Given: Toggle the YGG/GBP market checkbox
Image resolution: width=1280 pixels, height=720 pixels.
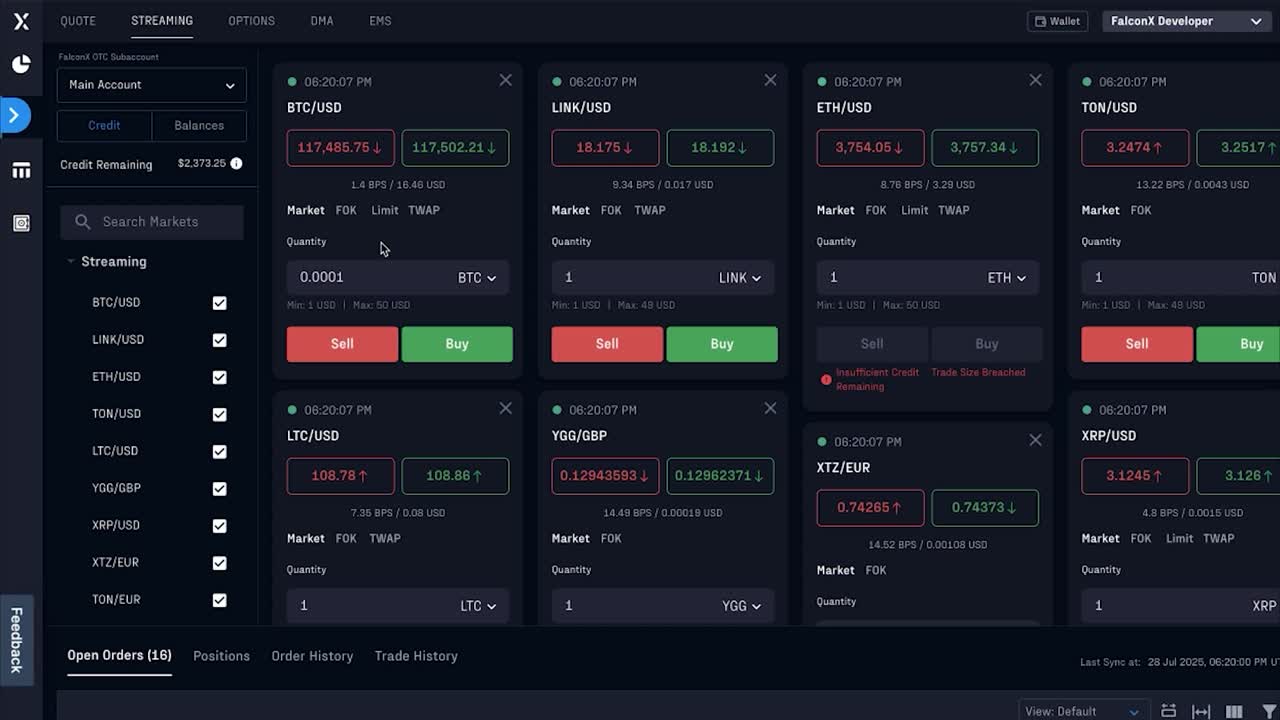Looking at the screenshot, I should point(219,488).
